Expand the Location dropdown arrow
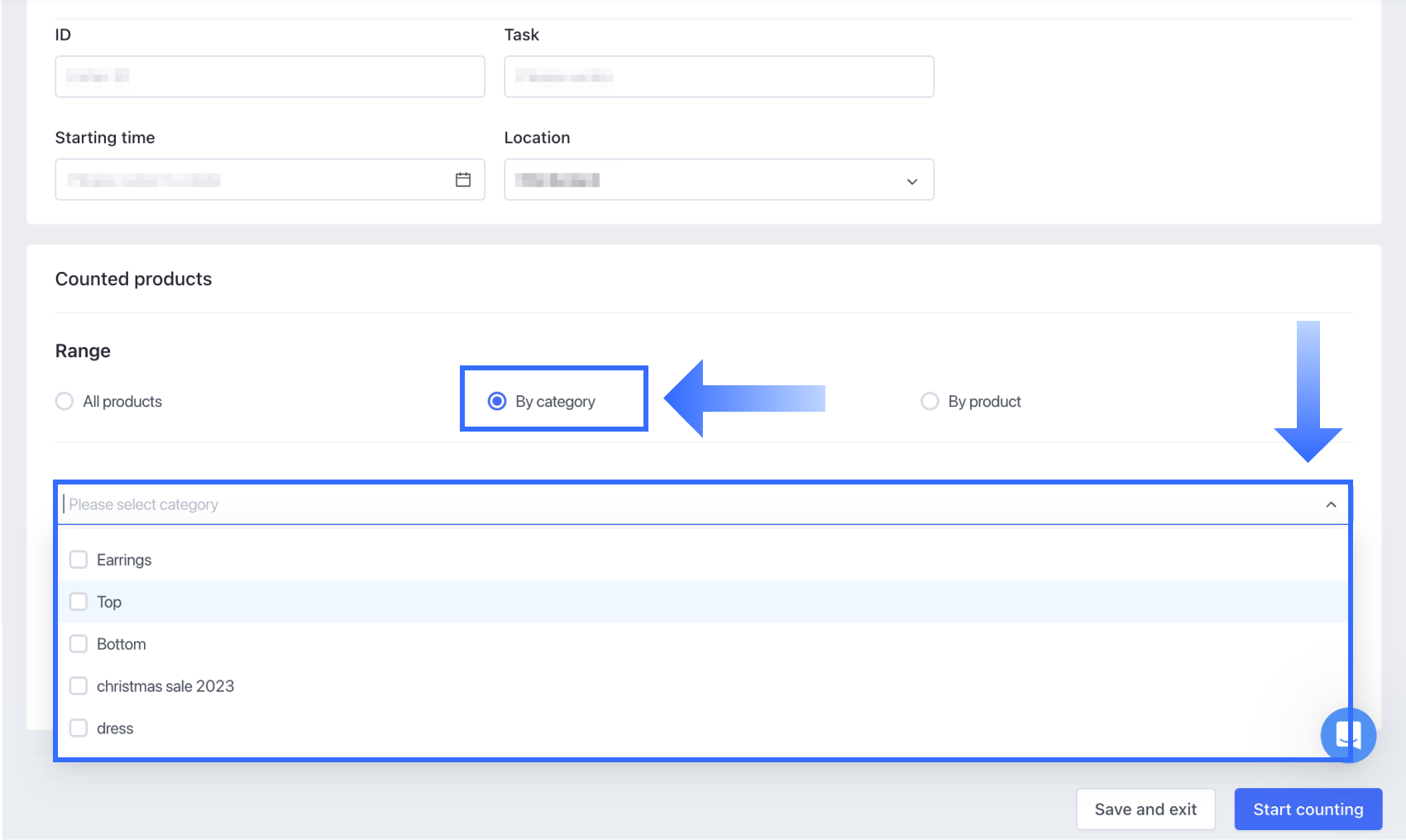 [911, 181]
